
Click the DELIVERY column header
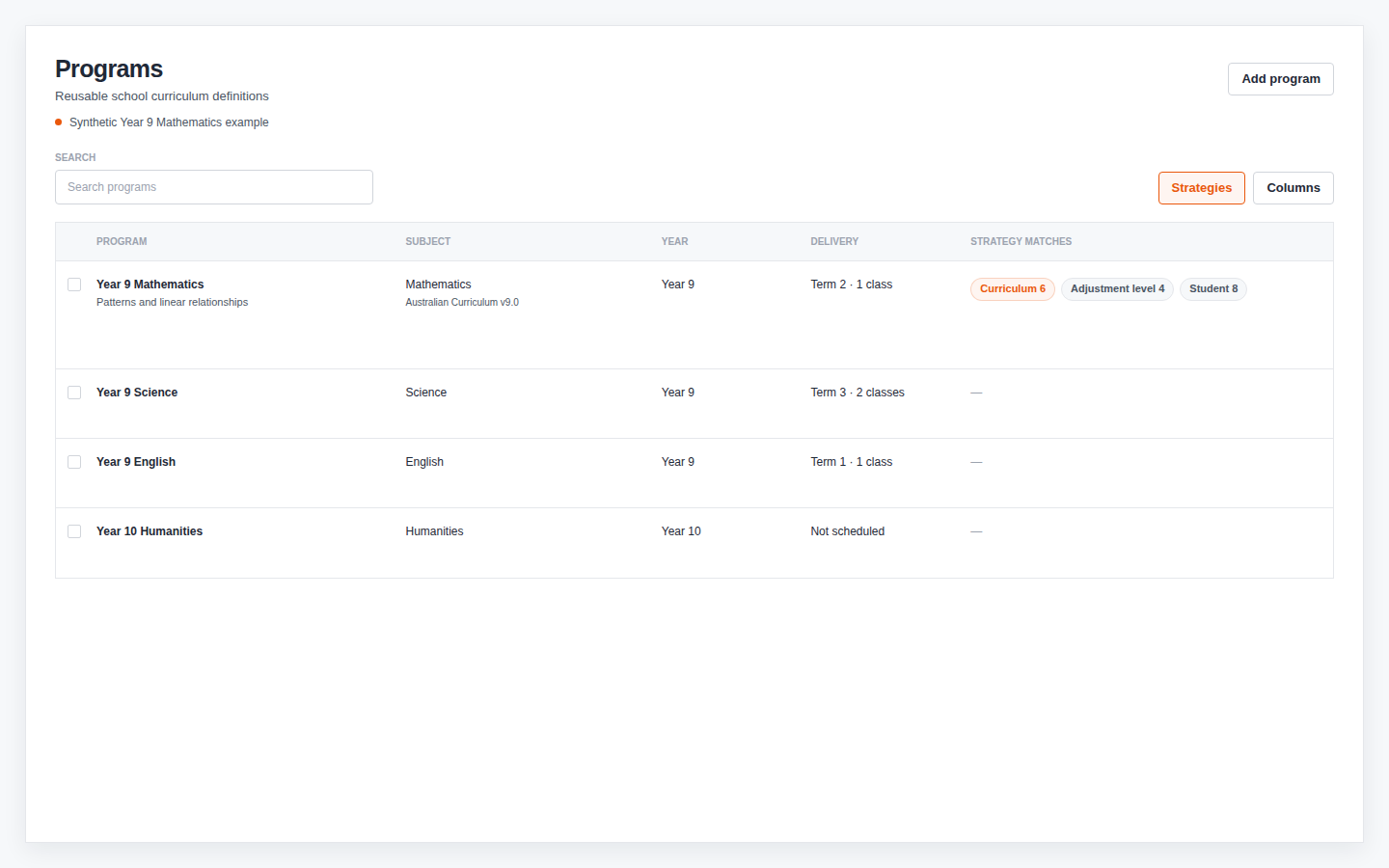(x=834, y=242)
